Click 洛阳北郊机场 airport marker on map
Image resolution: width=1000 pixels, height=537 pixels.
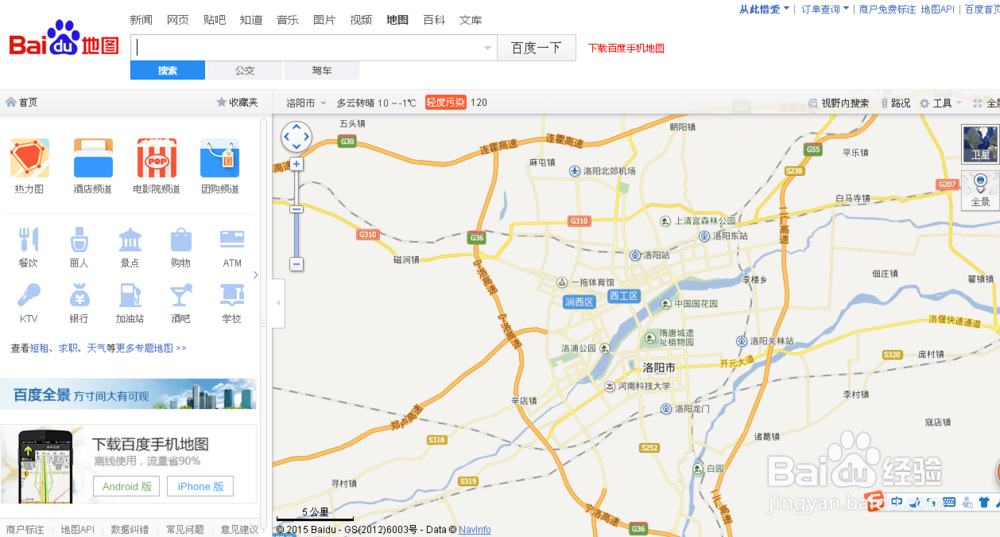(575, 171)
